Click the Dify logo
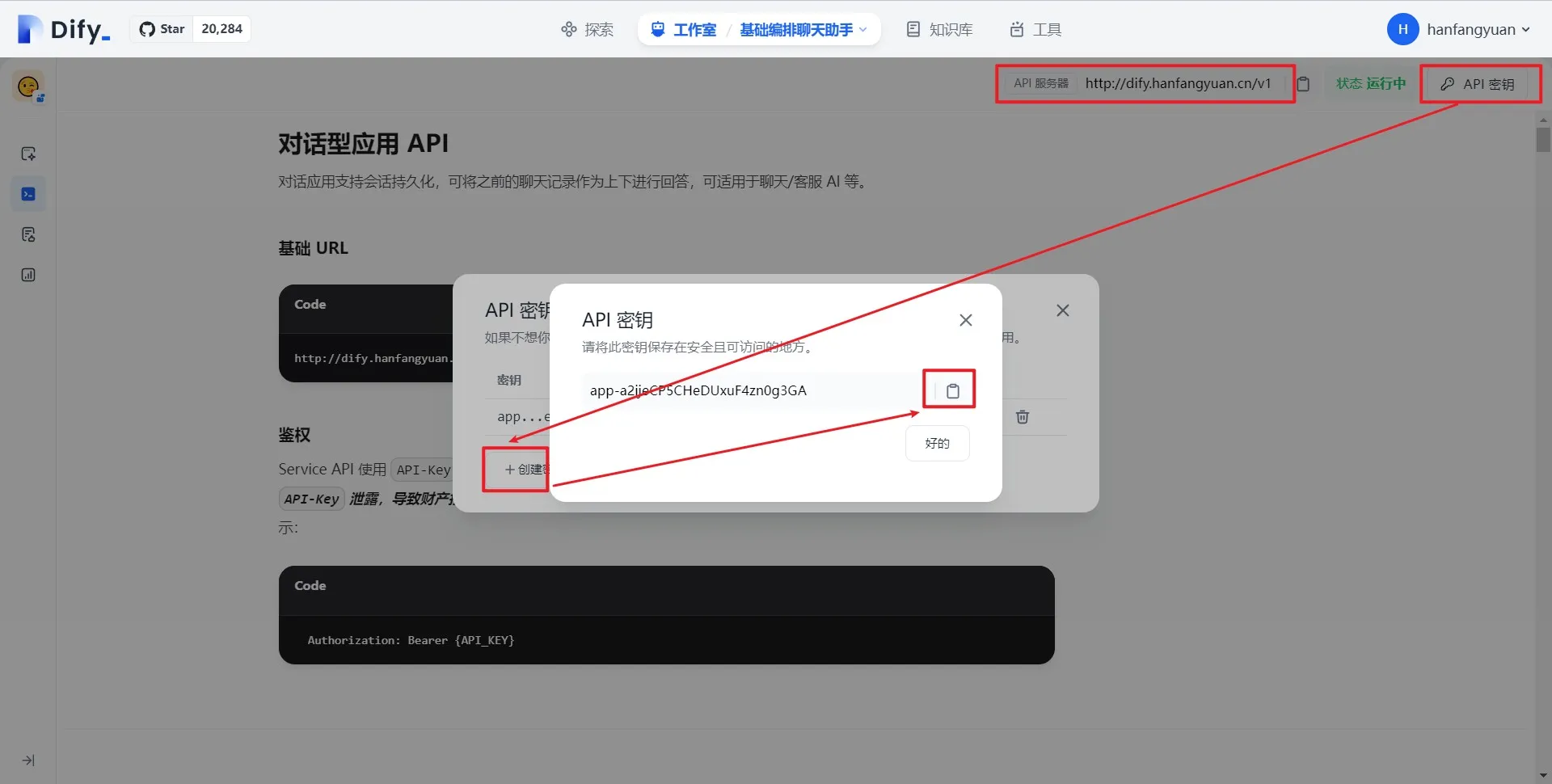Image resolution: width=1552 pixels, height=784 pixels. pyautogui.click(x=63, y=30)
